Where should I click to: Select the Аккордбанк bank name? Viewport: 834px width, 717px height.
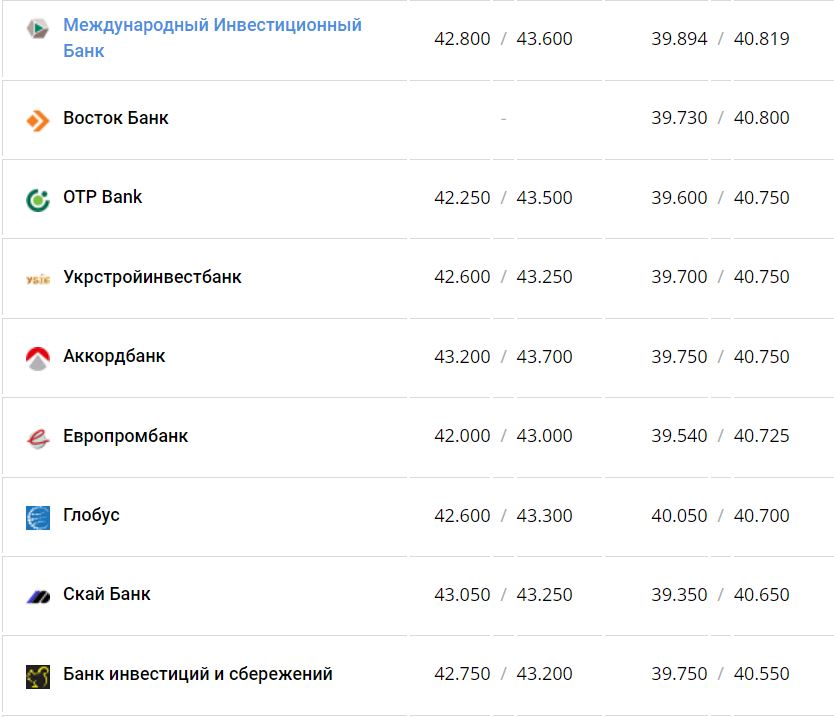click(x=114, y=356)
